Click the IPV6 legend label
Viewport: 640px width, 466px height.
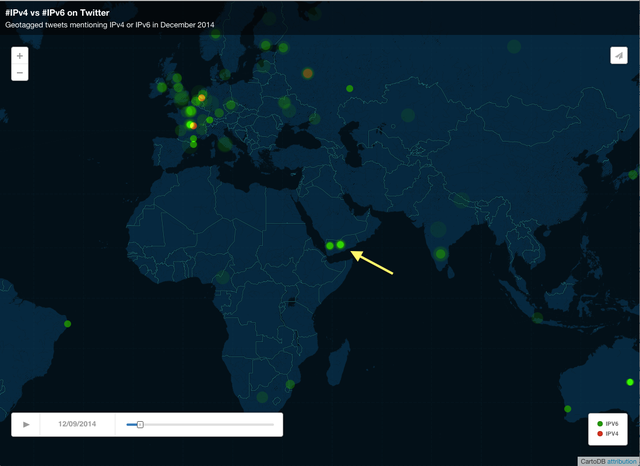point(612,424)
